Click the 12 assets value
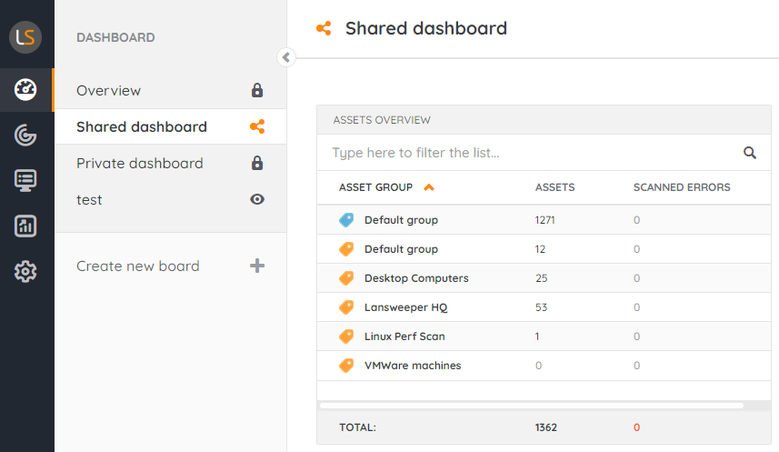The width and height of the screenshot is (779, 452). pyautogui.click(x=540, y=249)
